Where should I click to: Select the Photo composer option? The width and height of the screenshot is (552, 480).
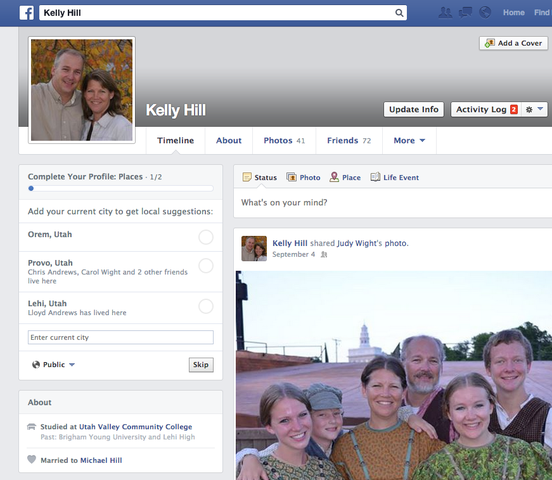303,177
